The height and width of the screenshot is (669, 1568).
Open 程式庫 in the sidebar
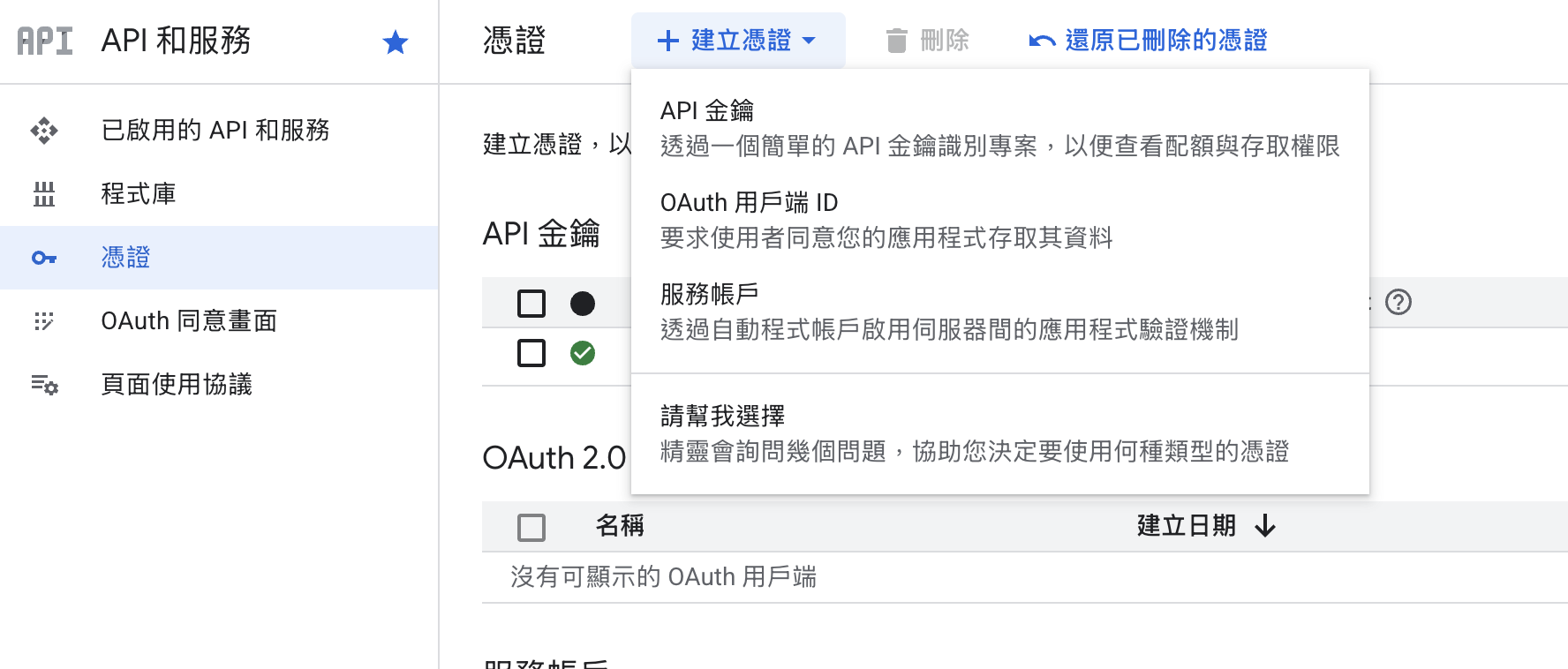click(139, 194)
